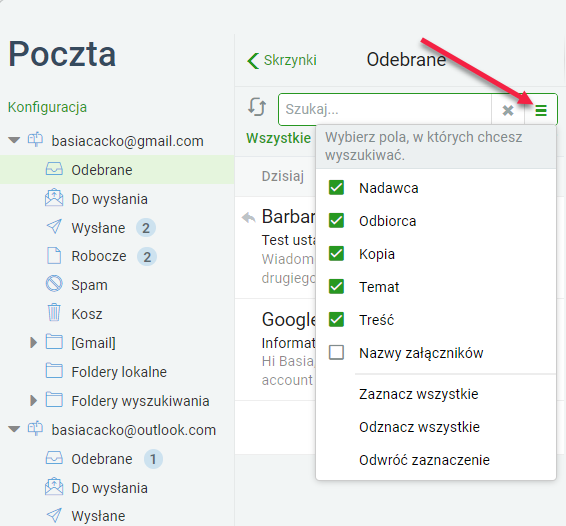This screenshot has width=566, height=526.
Task: Select the Wszystkie filter tab
Action: tap(278, 138)
